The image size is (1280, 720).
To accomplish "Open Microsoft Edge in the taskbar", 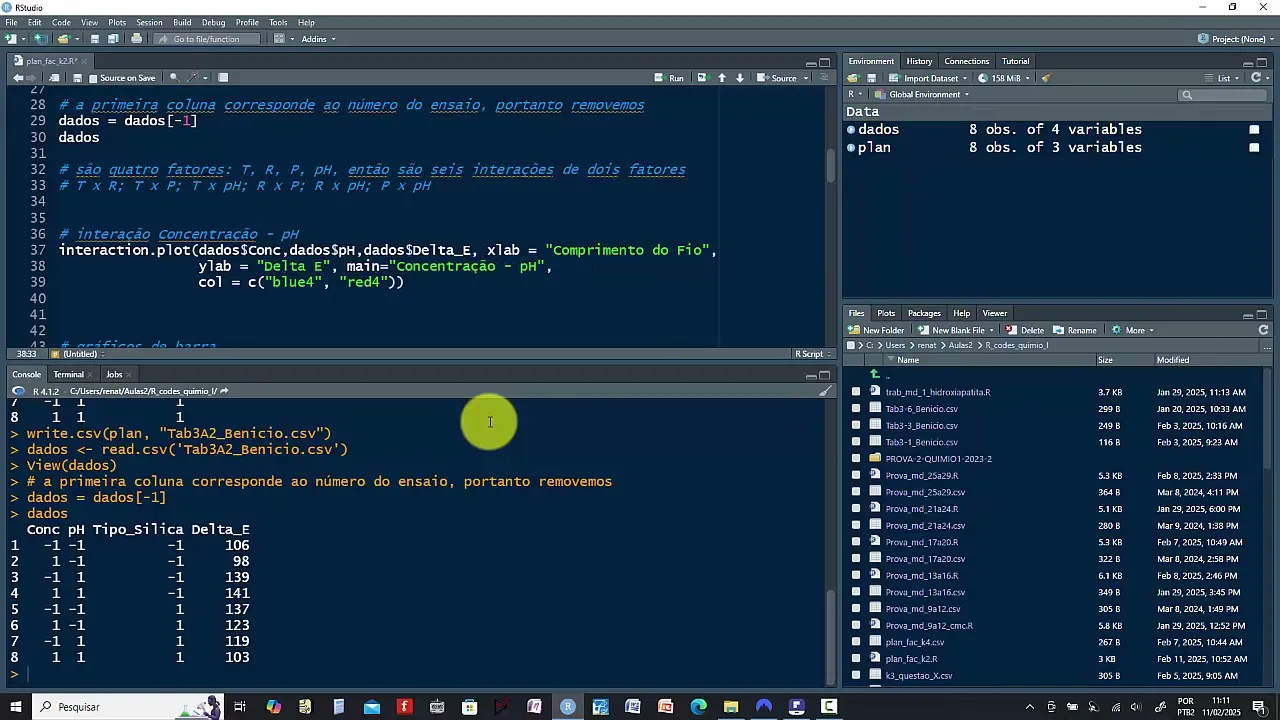I will pyautogui.click(x=698, y=707).
